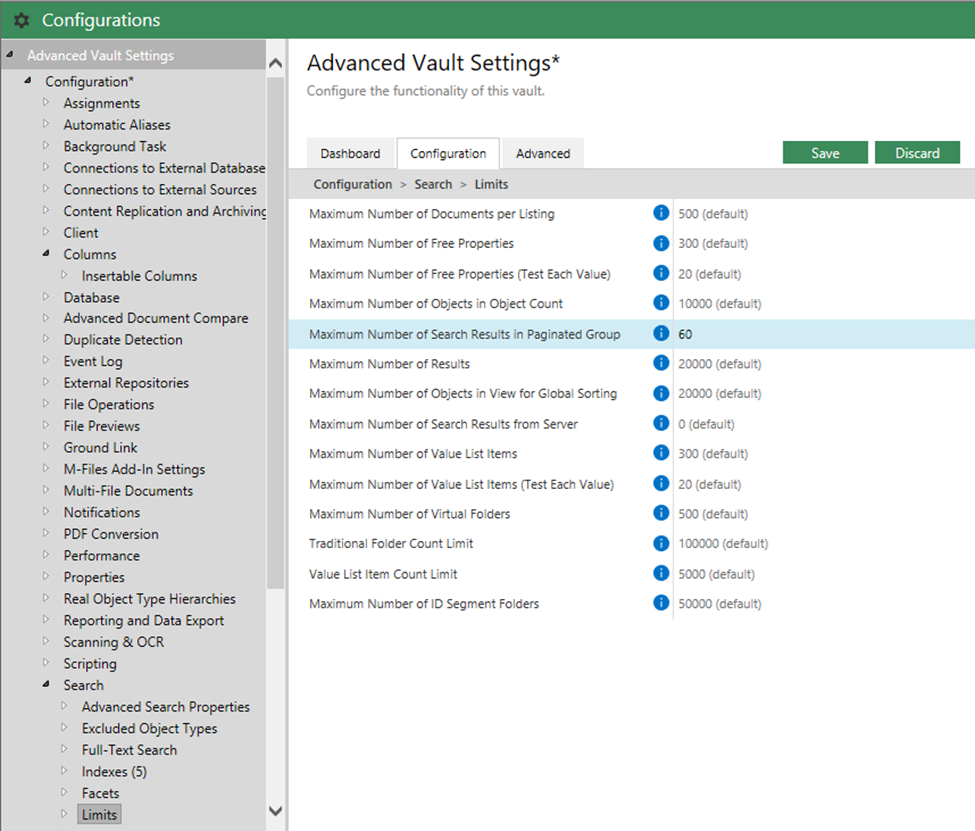Open info icon beside Maximum Number of Results
Screen dimensions: 975x831
[661, 363]
